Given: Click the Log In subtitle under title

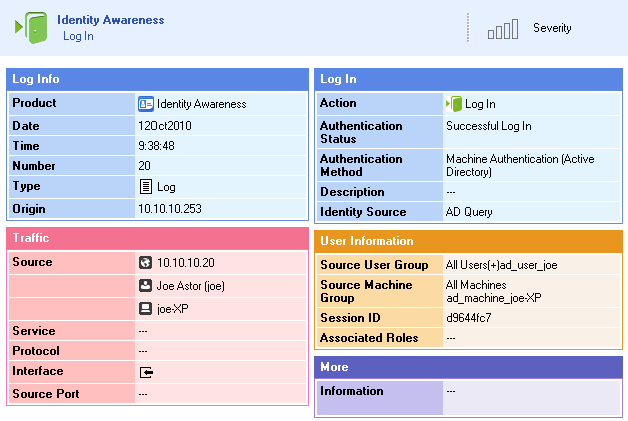Looking at the screenshot, I should pyautogui.click(x=78, y=36).
